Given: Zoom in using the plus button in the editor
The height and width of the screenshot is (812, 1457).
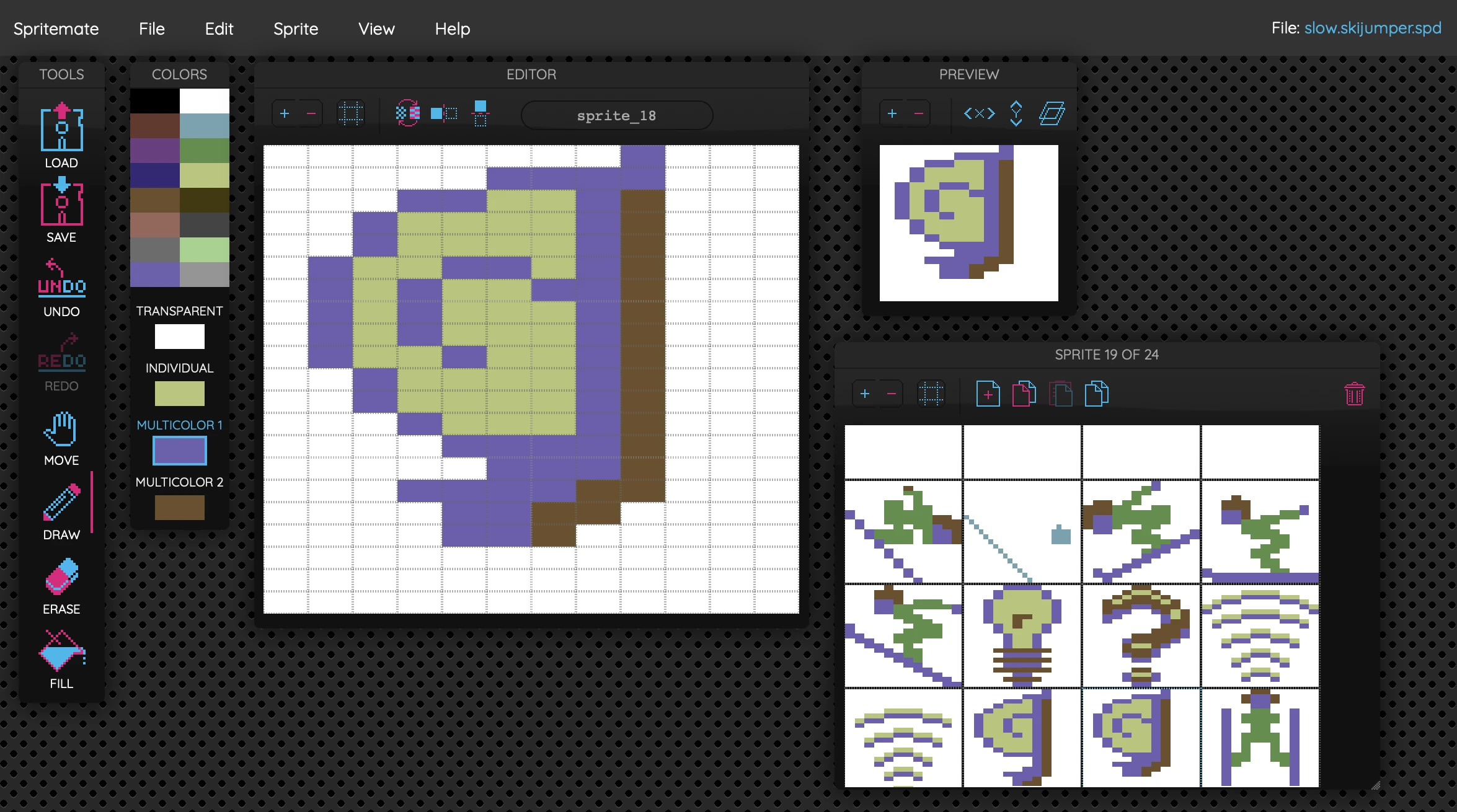Looking at the screenshot, I should pos(285,113).
